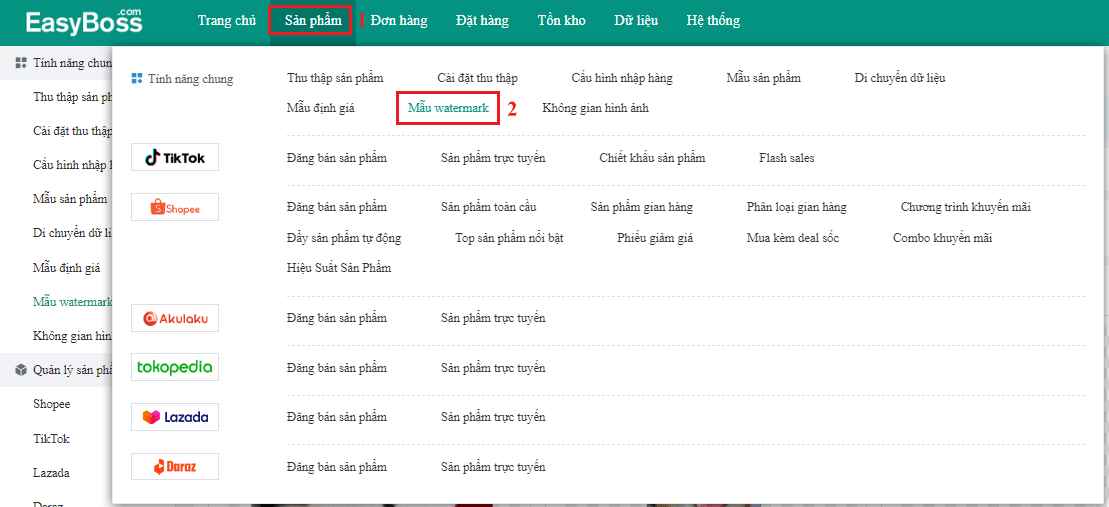The image size is (1109, 507).
Task: Open Cấu hình nhập hàng in dropdown panel
Action: pos(622,78)
